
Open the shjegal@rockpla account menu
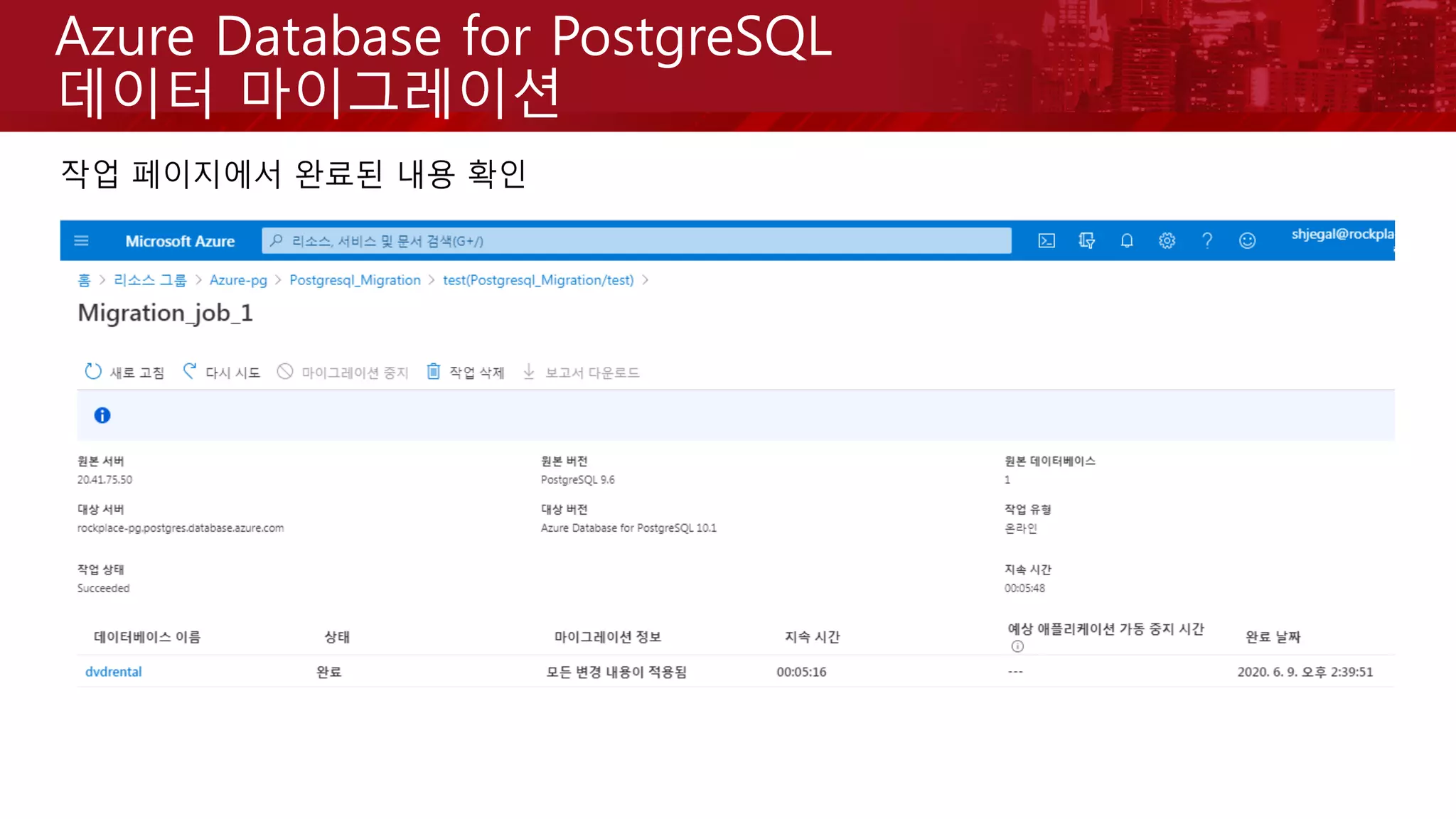[x=1342, y=234]
